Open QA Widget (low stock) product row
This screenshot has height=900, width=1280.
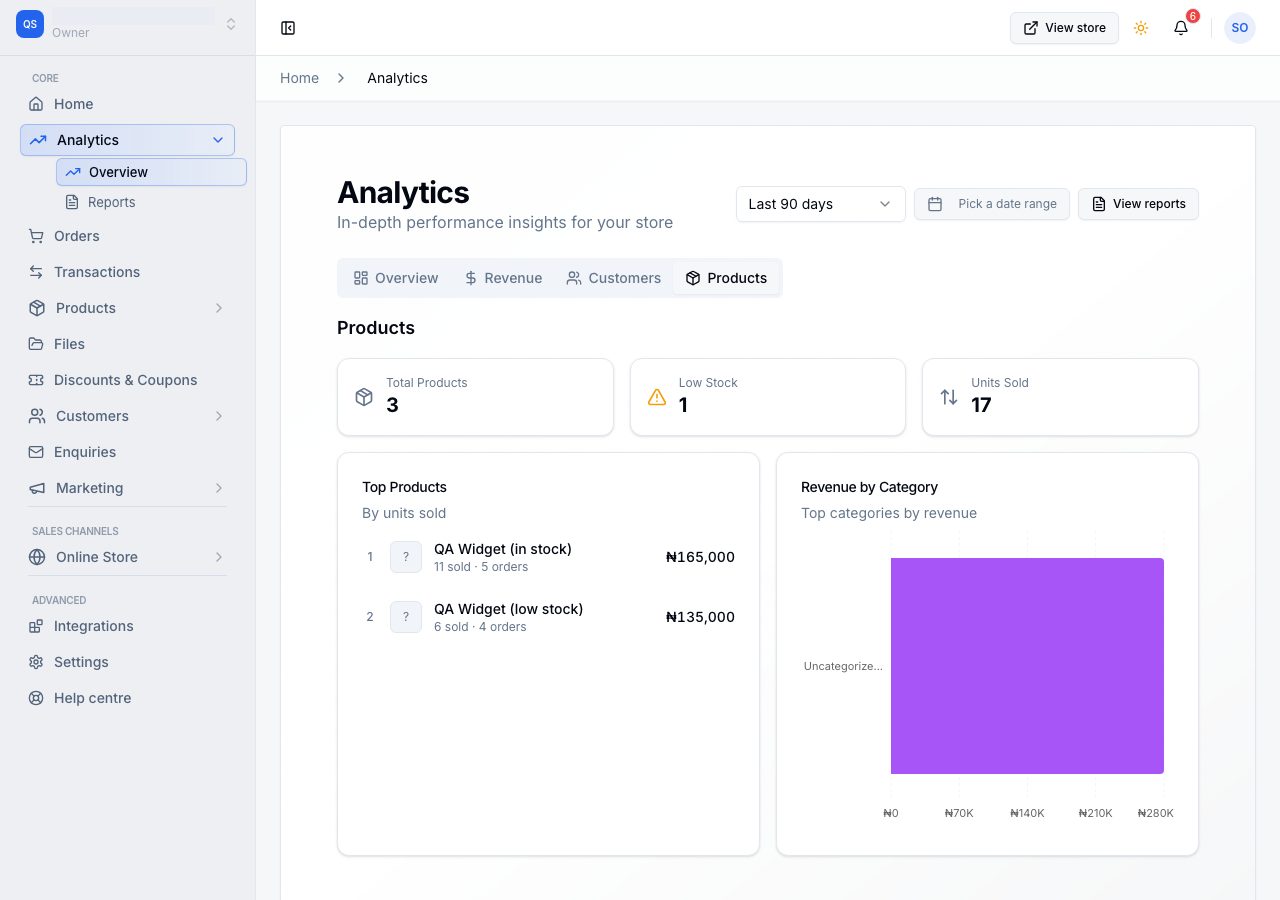(x=548, y=617)
